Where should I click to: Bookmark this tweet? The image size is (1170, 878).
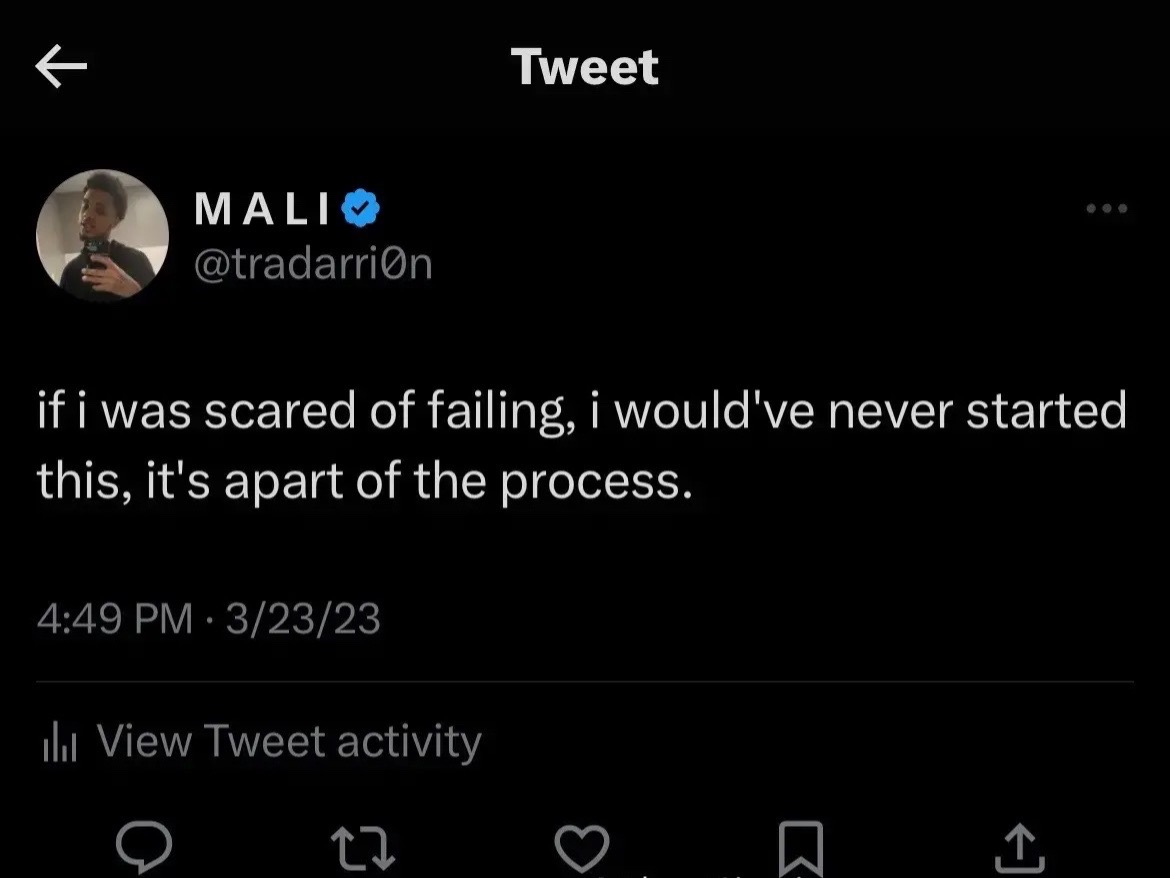pos(801,849)
